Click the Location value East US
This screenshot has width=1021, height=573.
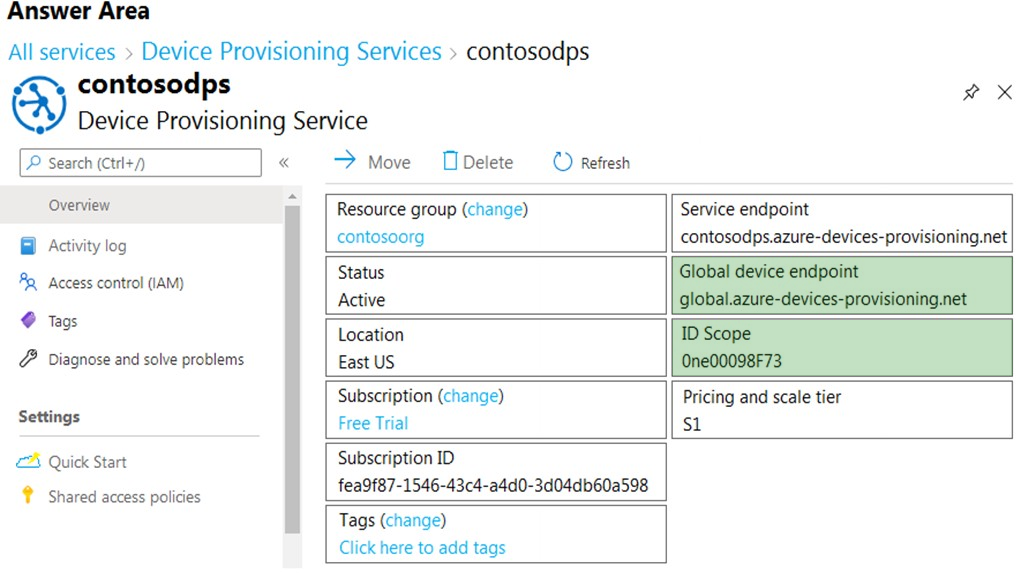(366, 362)
